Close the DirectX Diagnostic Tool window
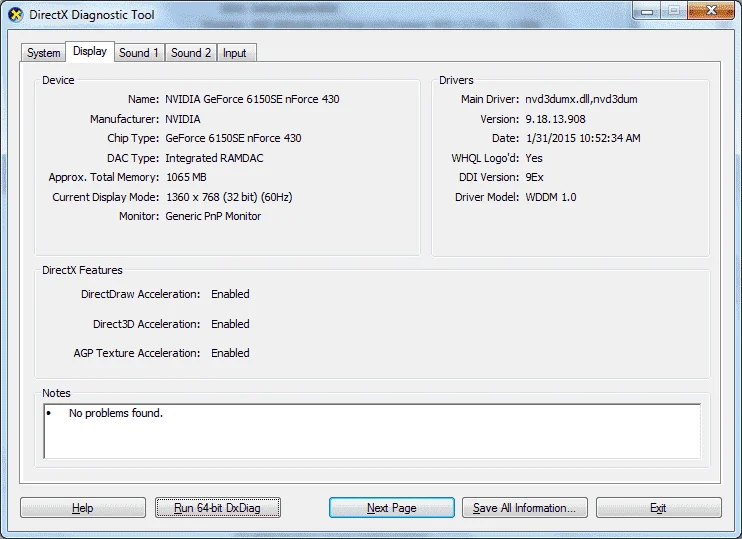The height and width of the screenshot is (539, 742). (x=711, y=11)
